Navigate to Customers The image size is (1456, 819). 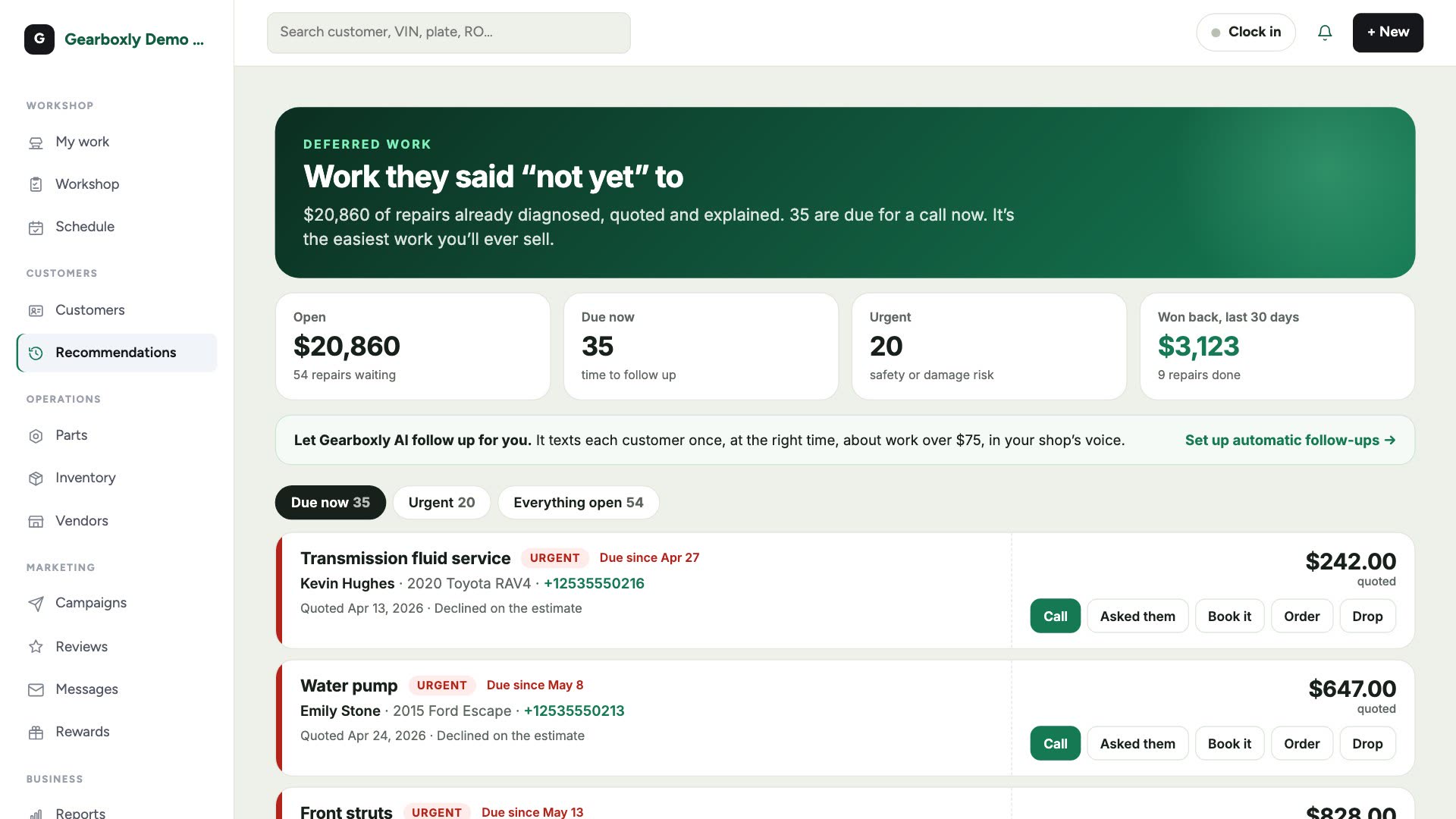(117, 310)
